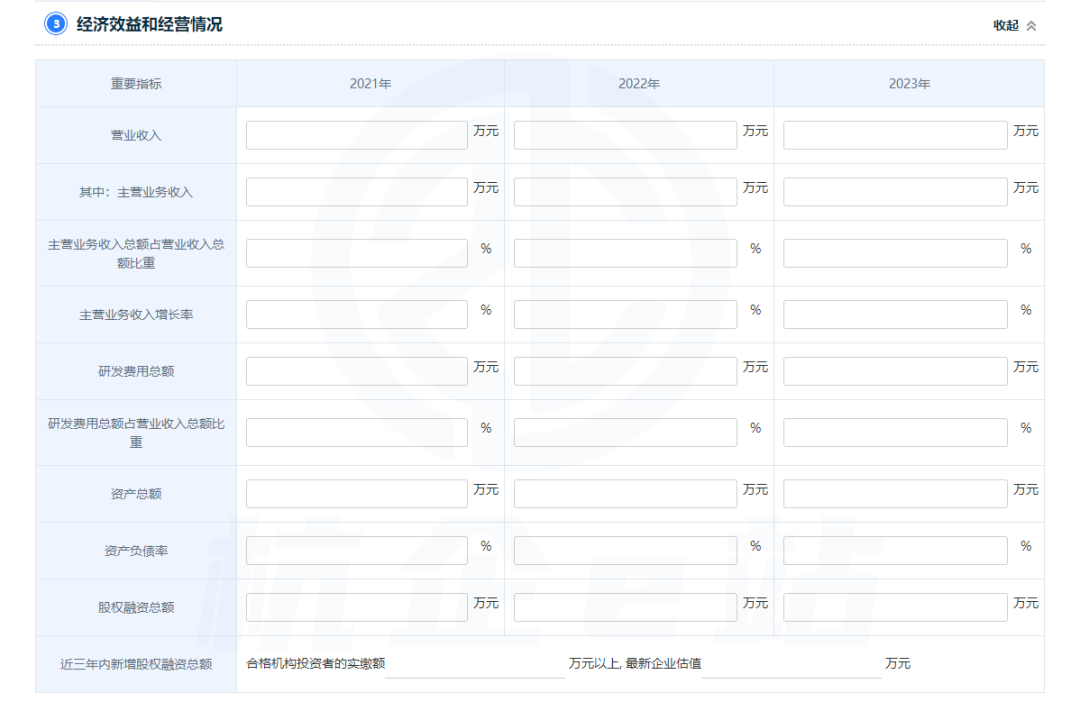Focus 资产负债率 field for 2023年

[x=895, y=550]
